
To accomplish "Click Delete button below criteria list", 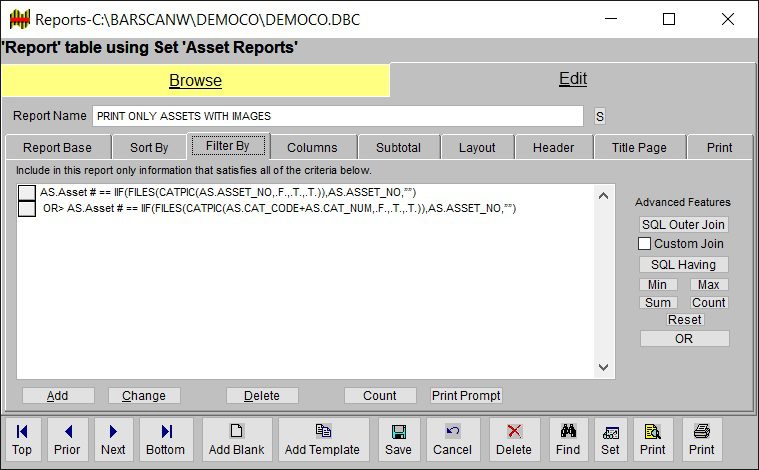I will coord(262,395).
